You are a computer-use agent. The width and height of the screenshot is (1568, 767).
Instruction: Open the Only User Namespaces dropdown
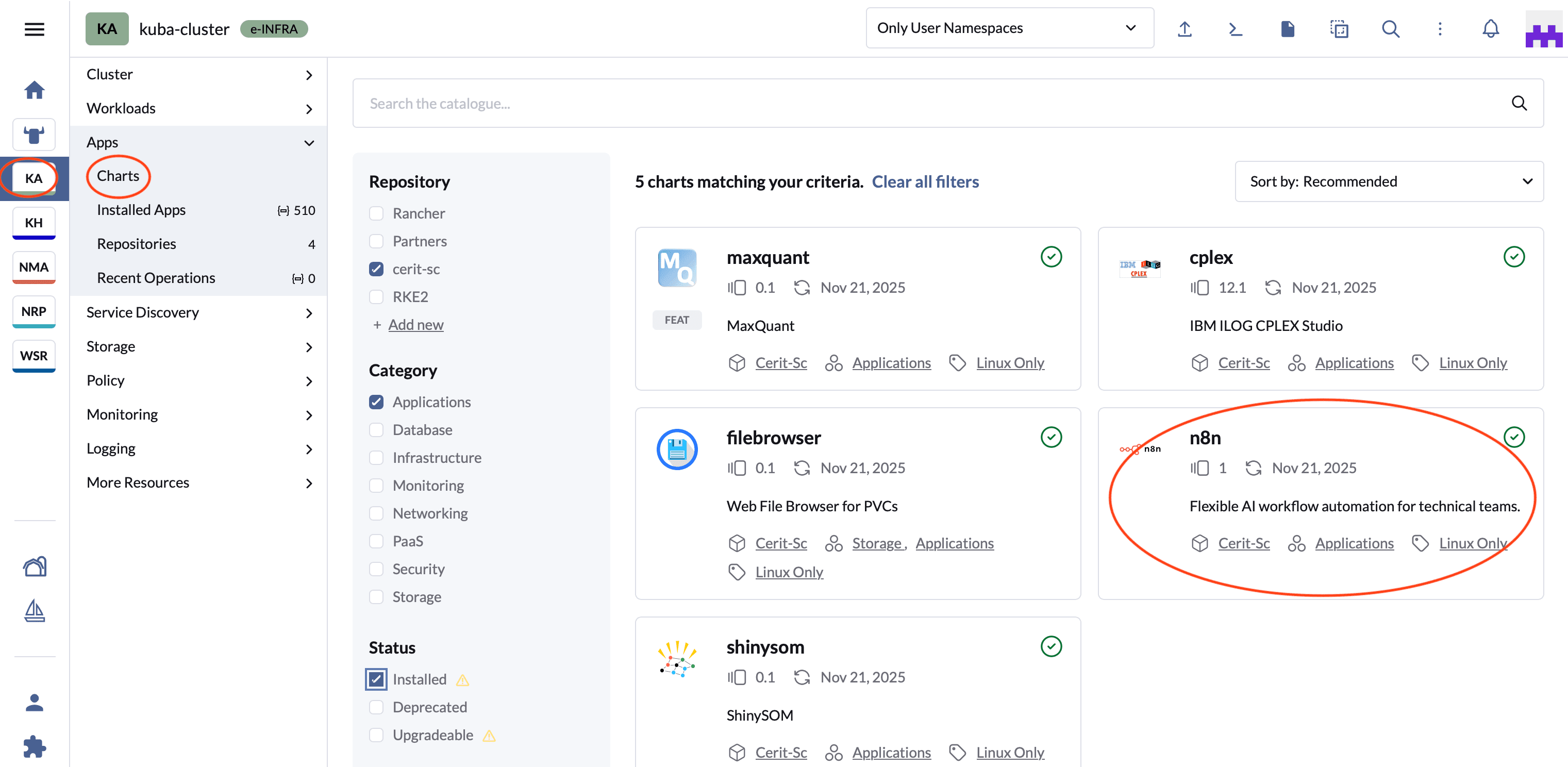click(x=1009, y=28)
